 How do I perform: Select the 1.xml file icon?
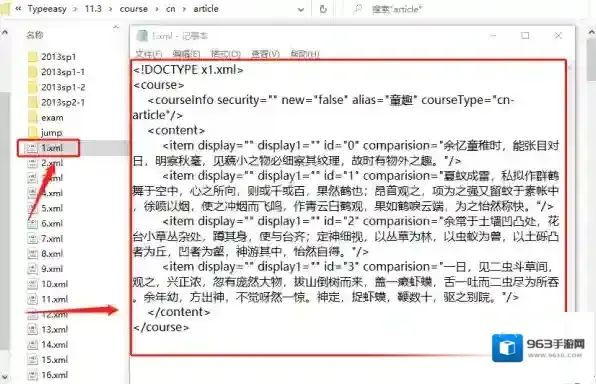tap(32, 148)
